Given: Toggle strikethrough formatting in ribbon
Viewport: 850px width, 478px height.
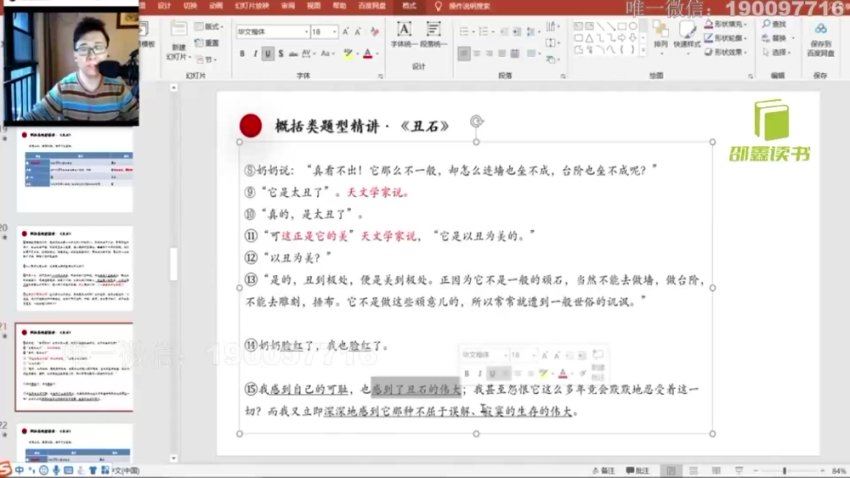Looking at the screenshot, I should coord(293,54).
